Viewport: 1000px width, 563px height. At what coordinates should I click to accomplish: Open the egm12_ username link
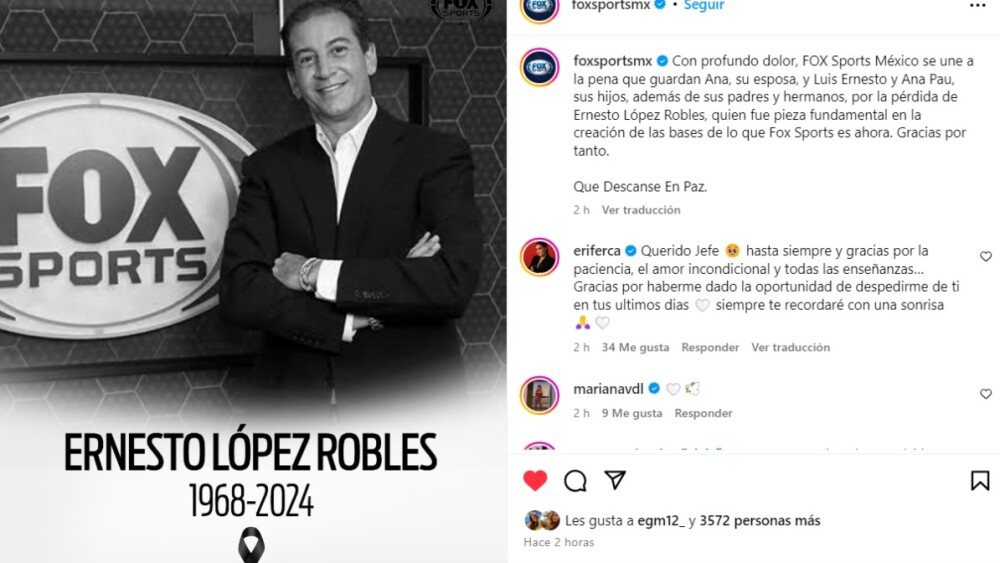[x=661, y=521]
